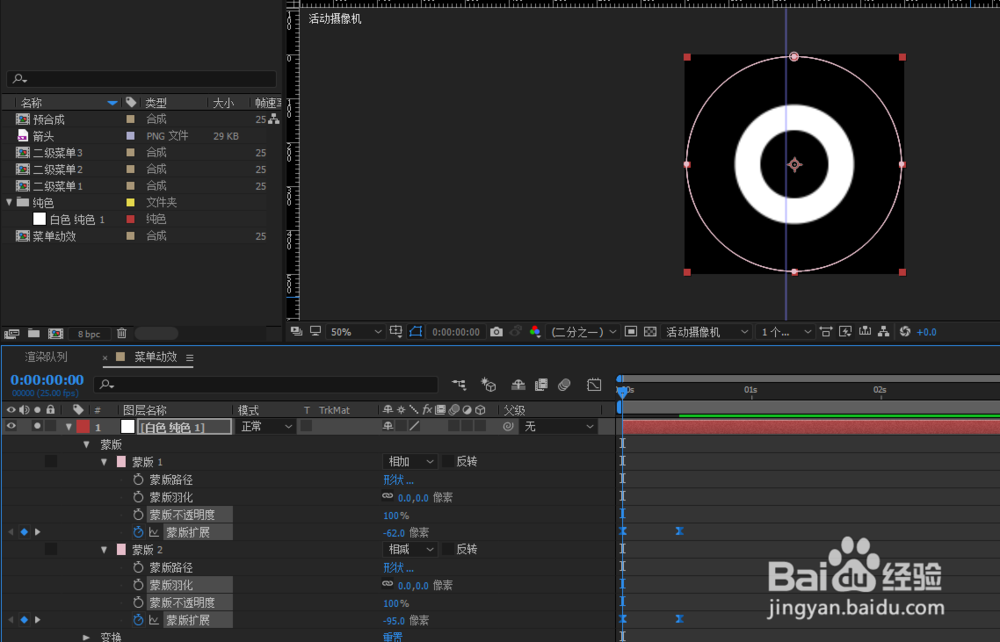Open the 相加 mask mode dropdown
The height and width of the screenshot is (642, 1000).
click(x=410, y=461)
